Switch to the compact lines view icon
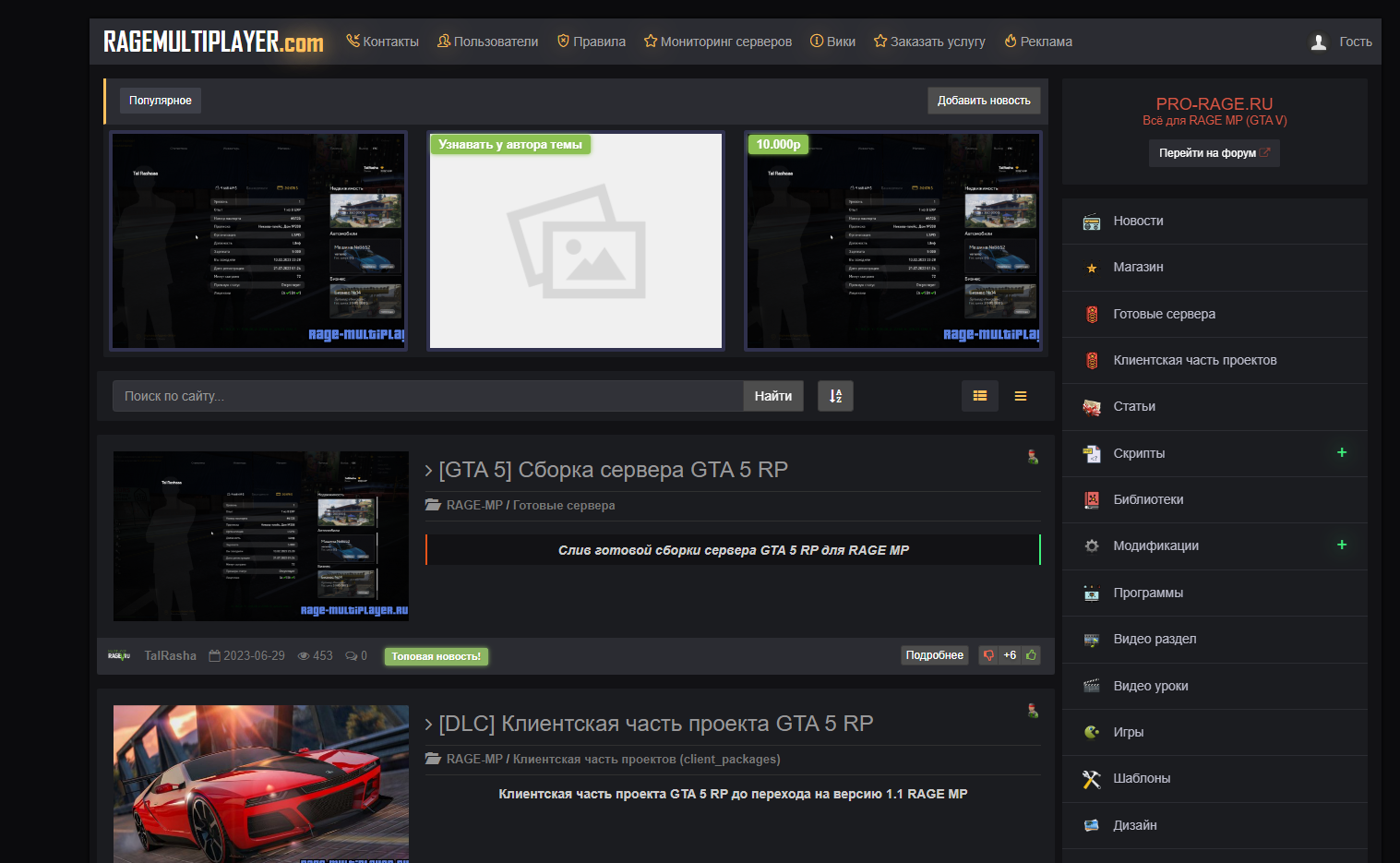1400x863 pixels. coord(1021,396)
